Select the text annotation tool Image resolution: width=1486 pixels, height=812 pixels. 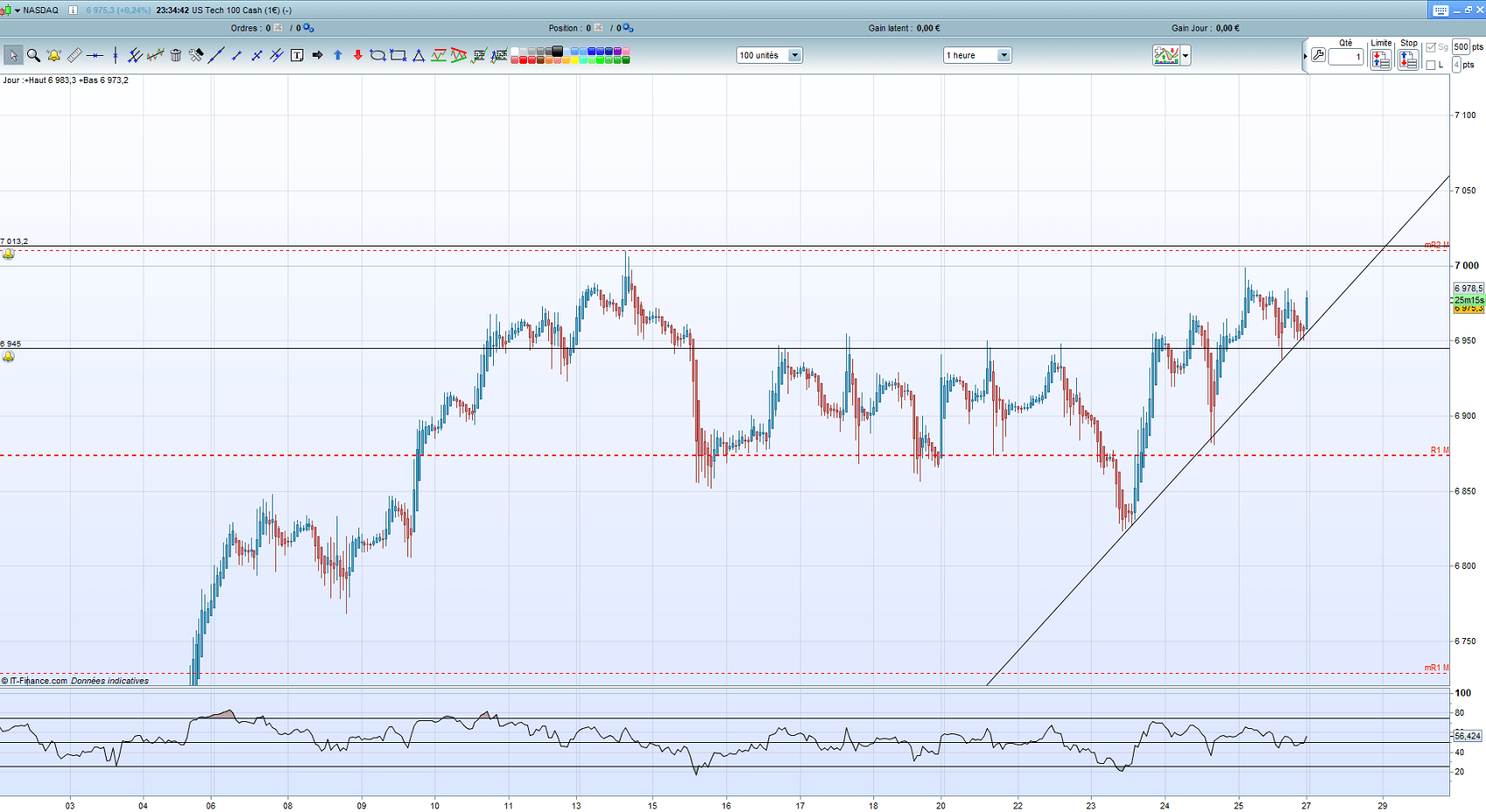tap(297, 55)
